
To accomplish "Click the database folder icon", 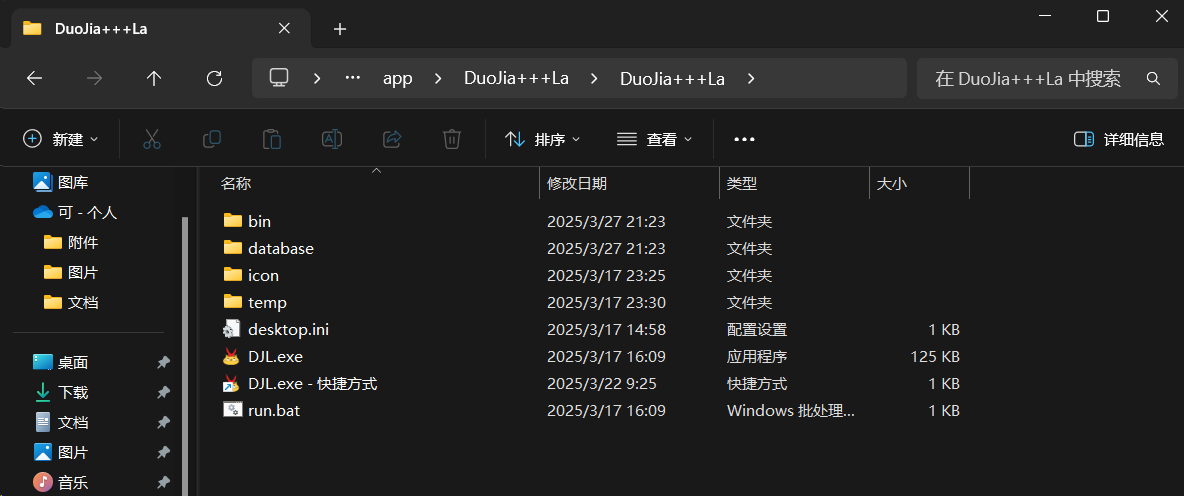I will pos(233,248).
